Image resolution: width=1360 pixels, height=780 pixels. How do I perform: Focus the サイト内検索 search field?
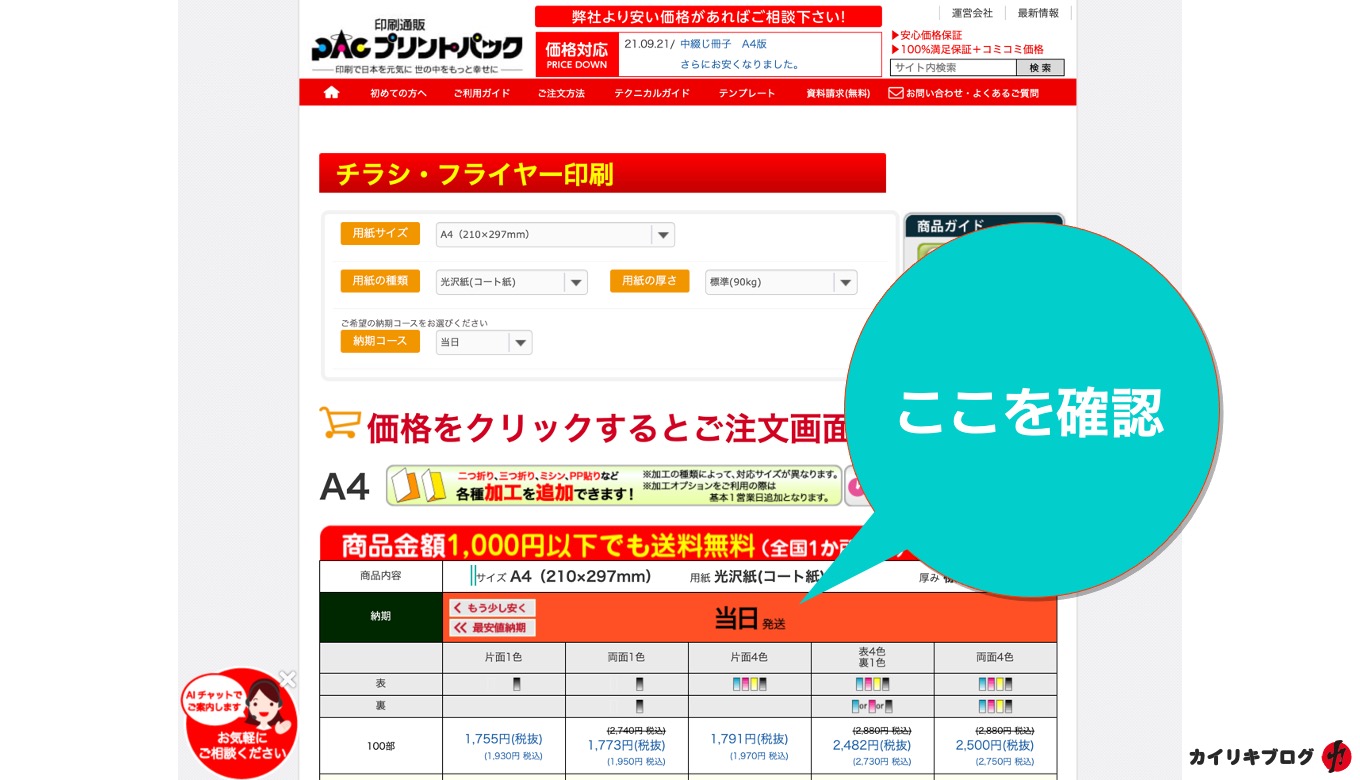click(952, 68)
